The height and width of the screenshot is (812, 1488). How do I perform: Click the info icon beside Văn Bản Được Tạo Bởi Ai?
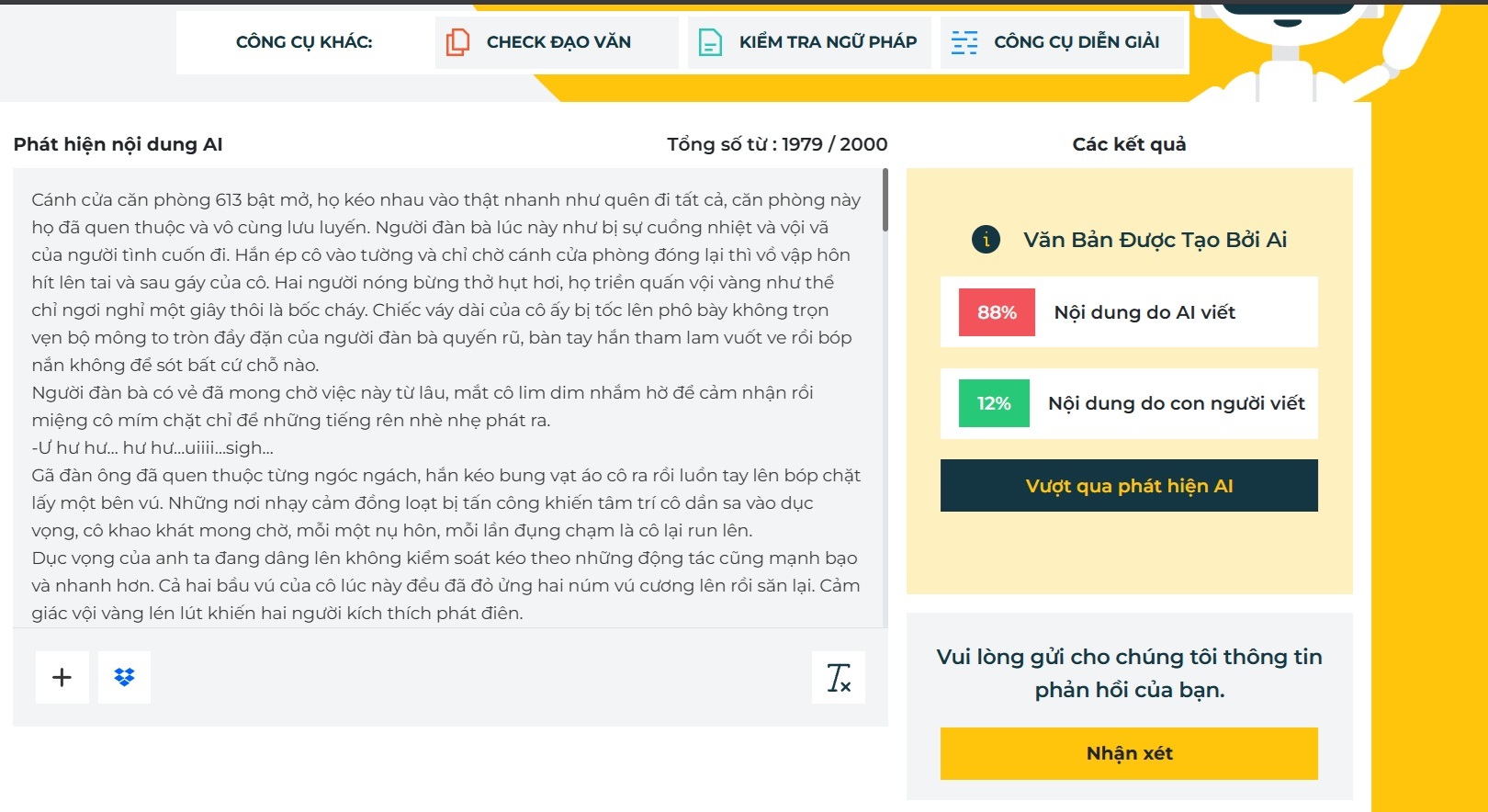click(986, 240)
